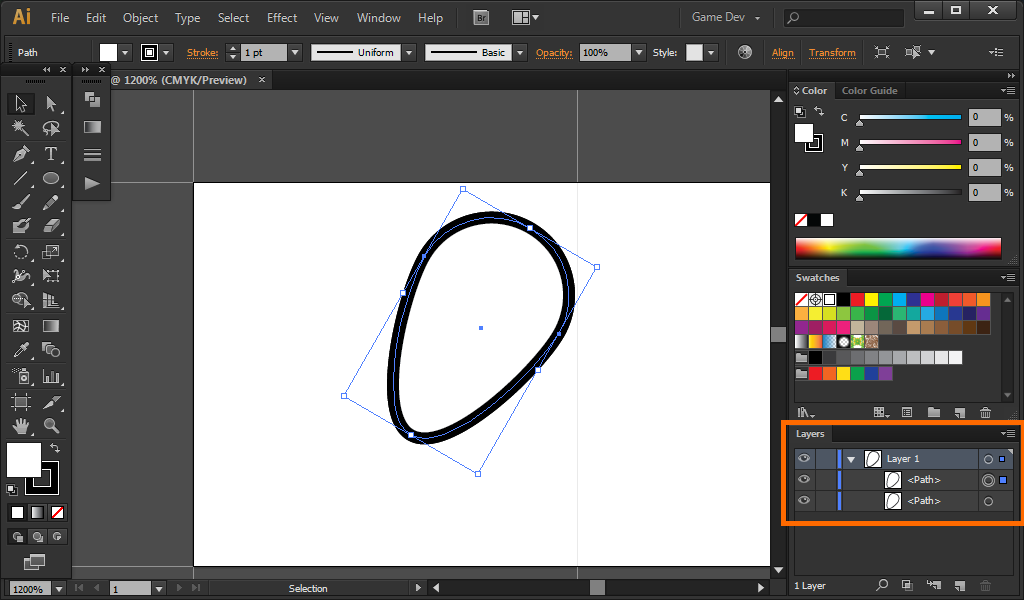Choose the Ellipse tool
The height and width of the screenshot is (600, 1024).
pyautogui.click(x=51, y=179)
